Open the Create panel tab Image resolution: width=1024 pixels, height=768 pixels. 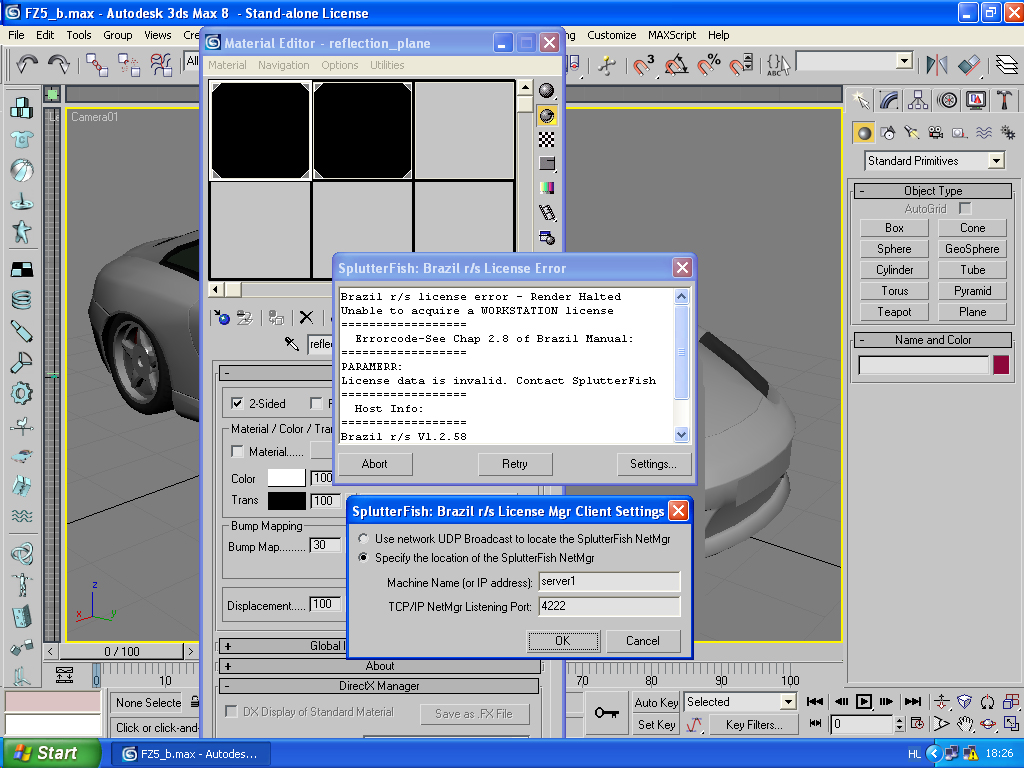pos(860,100)
